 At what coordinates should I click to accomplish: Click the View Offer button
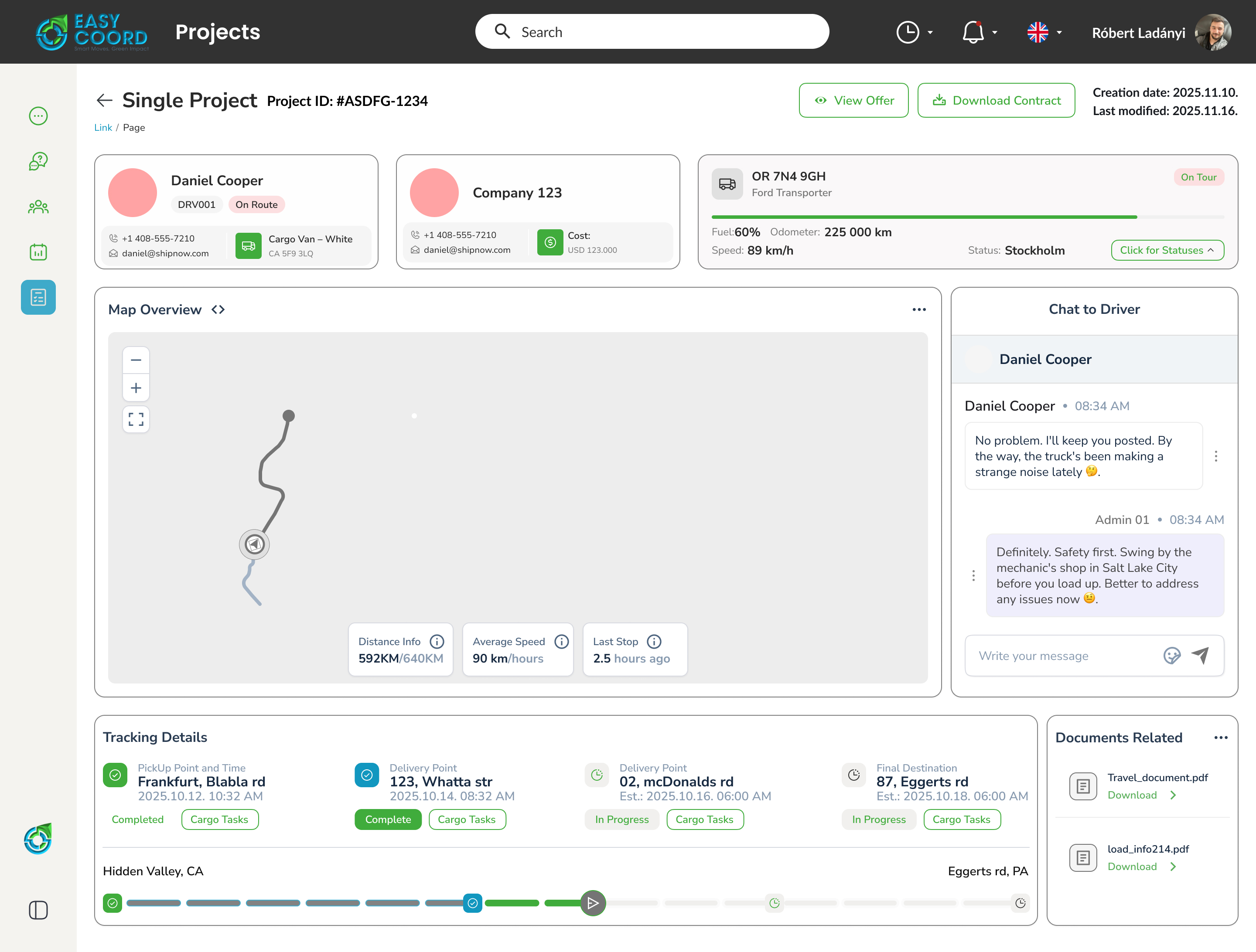coord(853,101)
